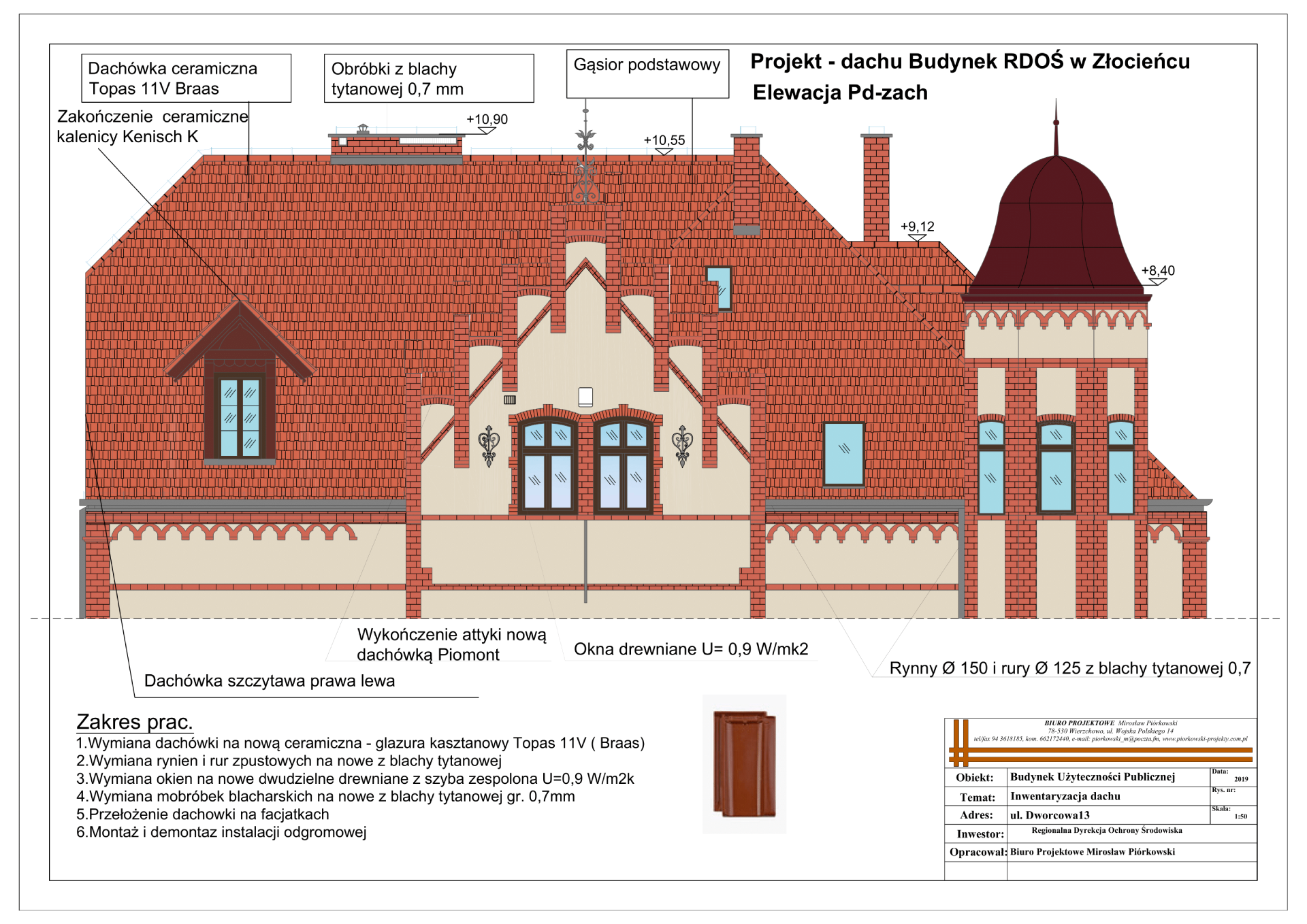Click the +10,90 elevation marker
Viewport: 1307px width, 924px height.
coord(487,121)
